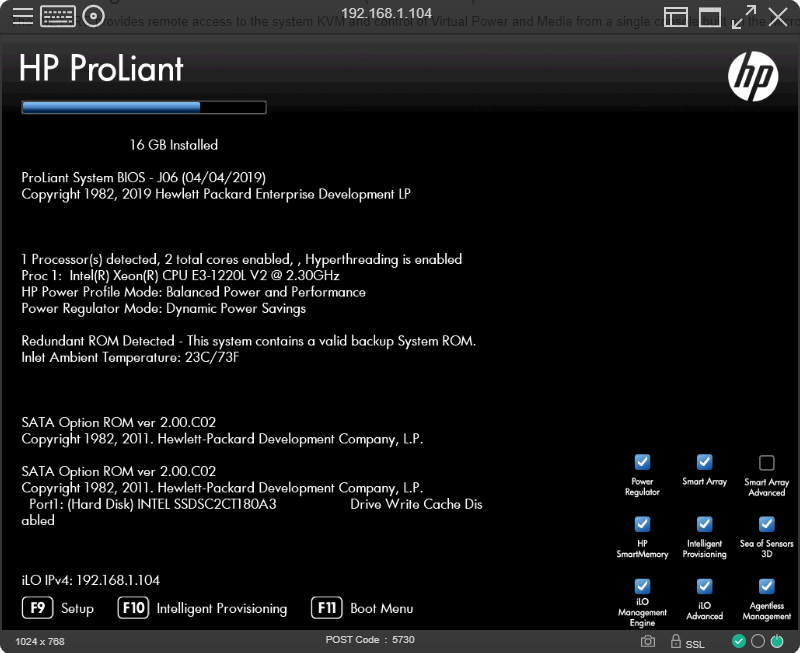Click the F11 Boot Menu key button
This screenshot has height=653, width=800.
tap(327, 608)
